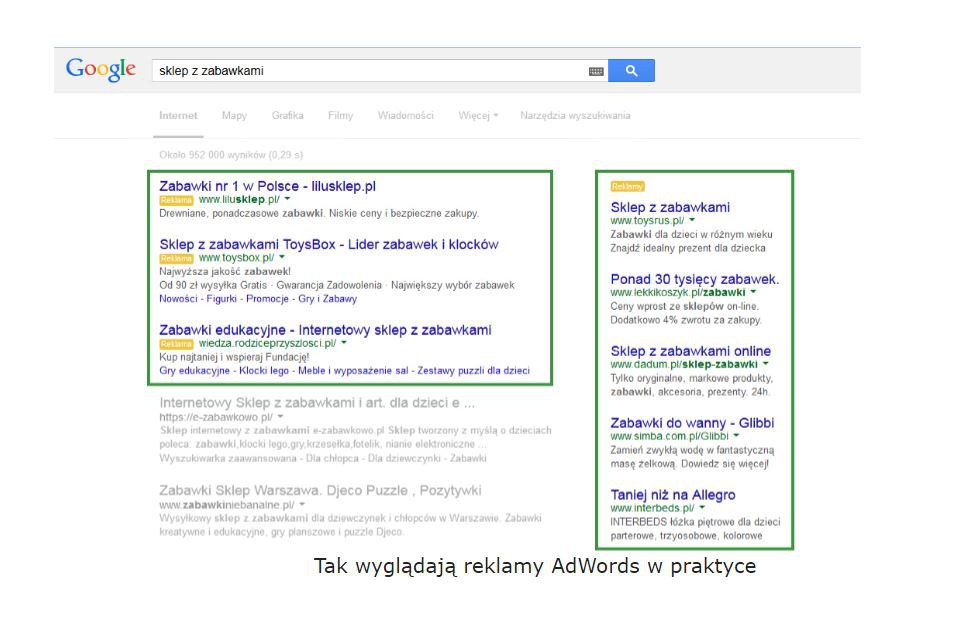Click the blue magnifier search button
The height and width of the screenshot is (620, 965).
[x=631, y=71]
